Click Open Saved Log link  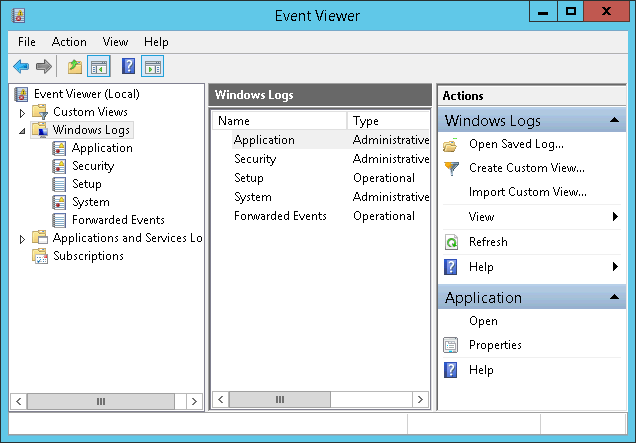coord(516,144)
